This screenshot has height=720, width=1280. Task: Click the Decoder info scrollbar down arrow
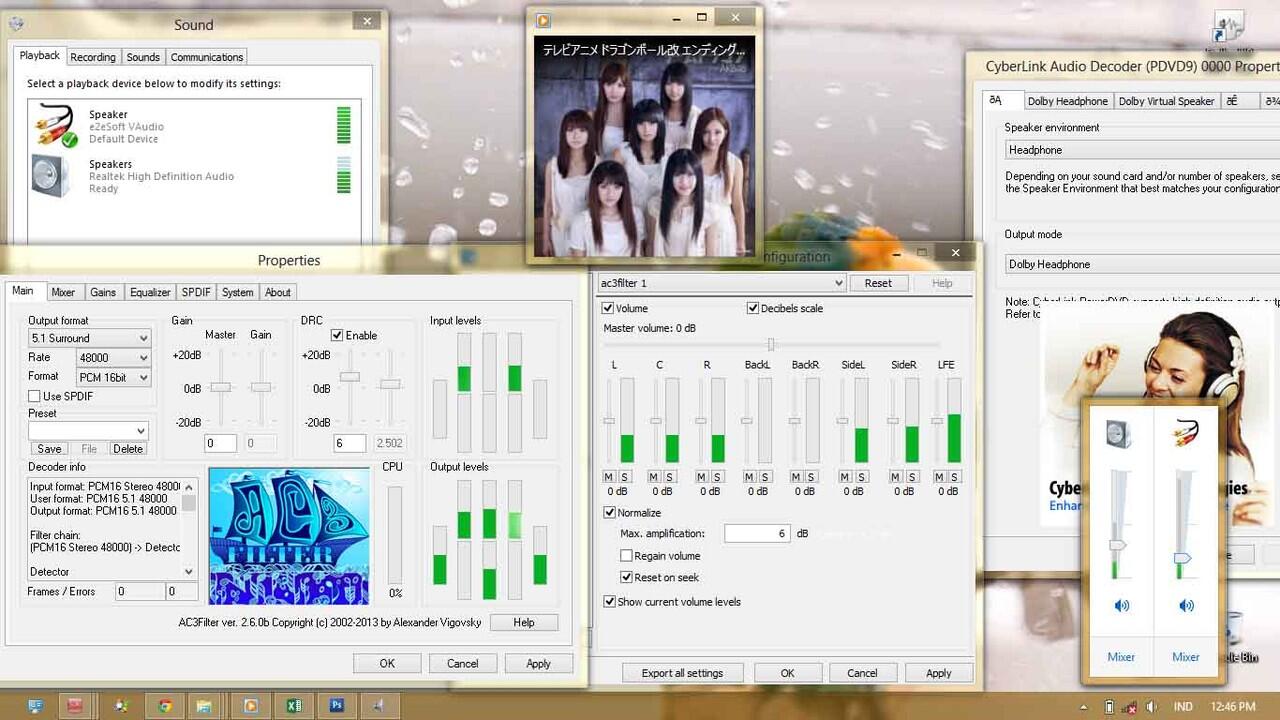coord(189,571)
